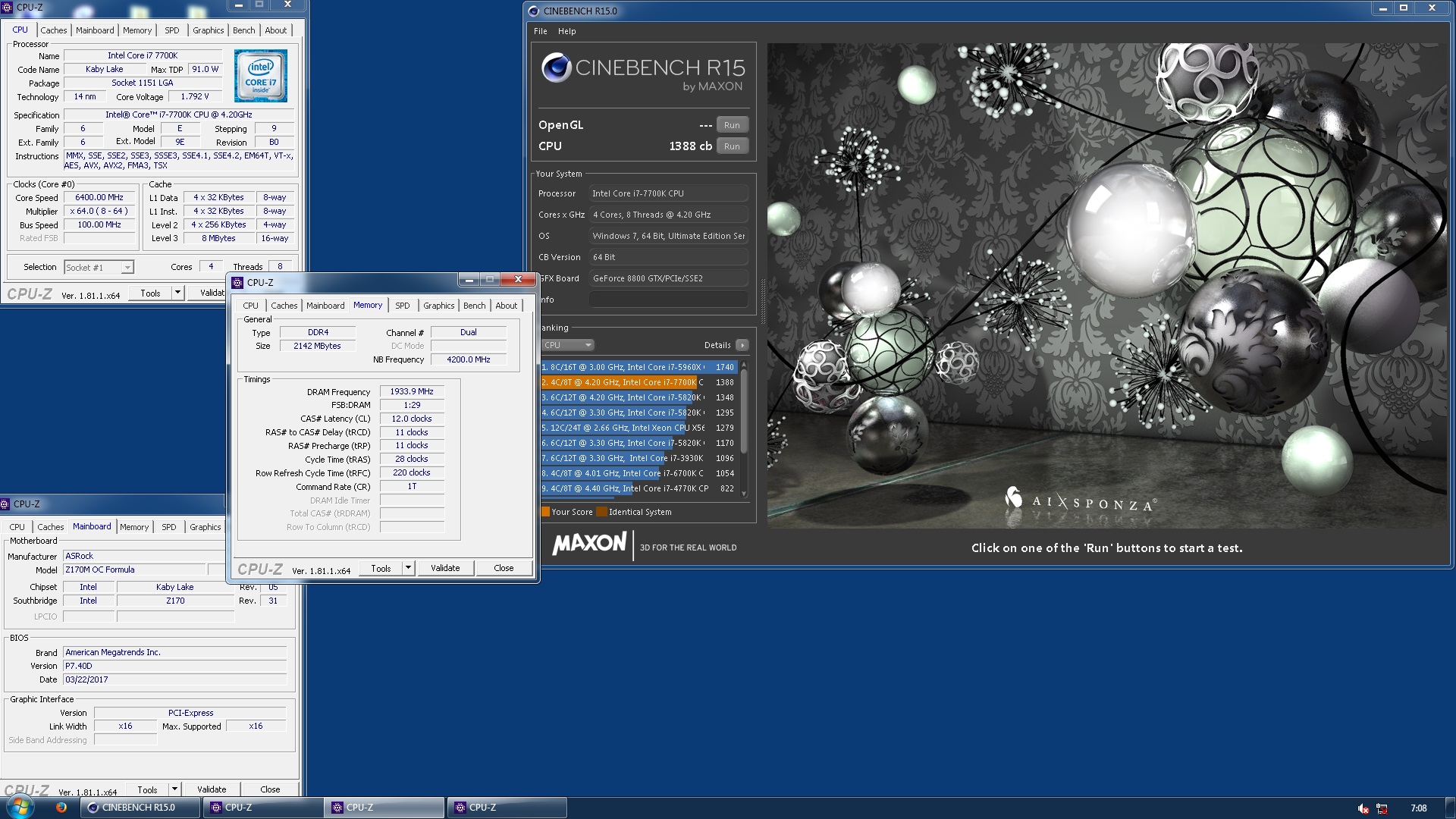Click the Identical System legend swatch
The image size is (1456, 819).
(601, 512)
